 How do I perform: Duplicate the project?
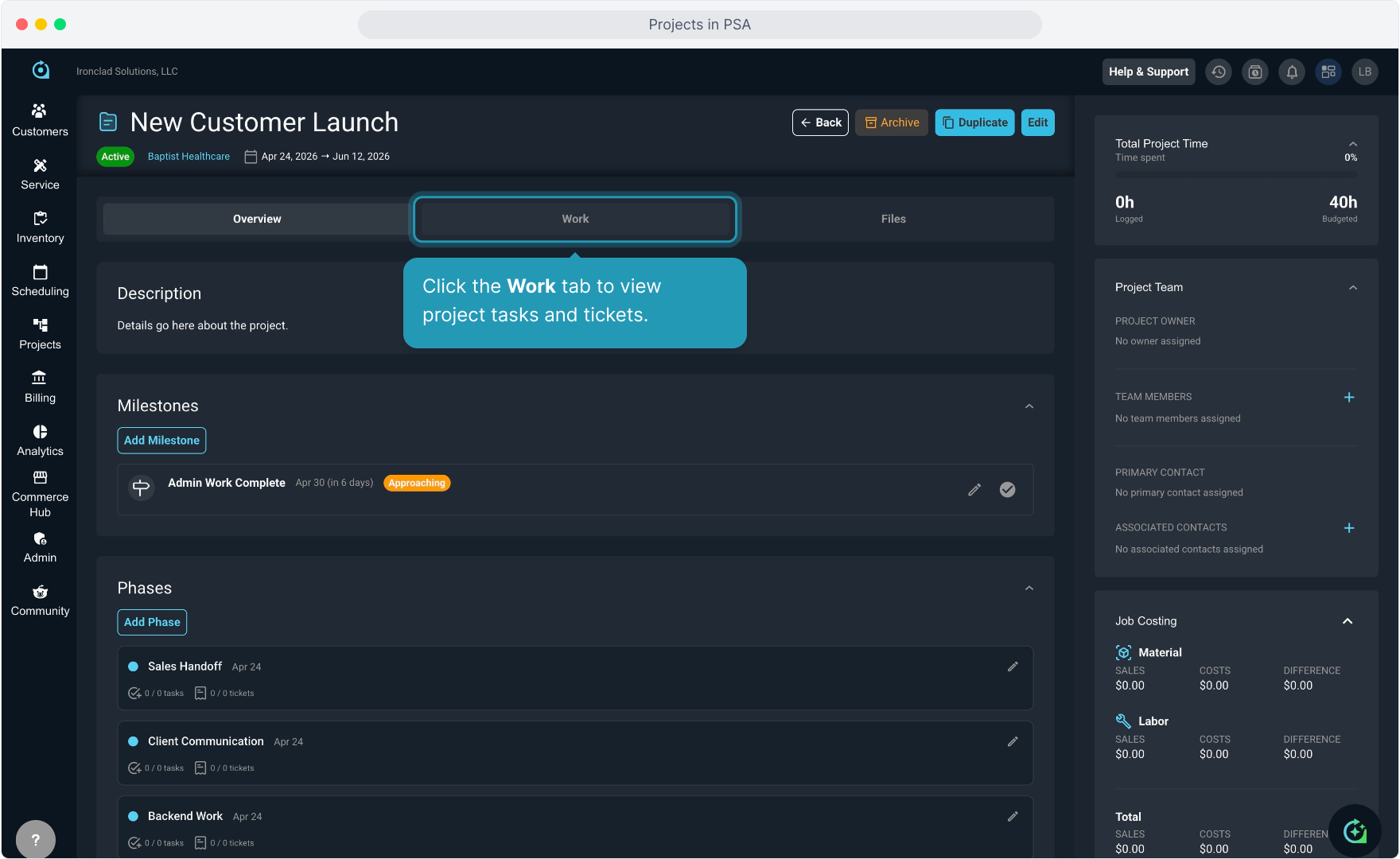[x=974, y=122]
